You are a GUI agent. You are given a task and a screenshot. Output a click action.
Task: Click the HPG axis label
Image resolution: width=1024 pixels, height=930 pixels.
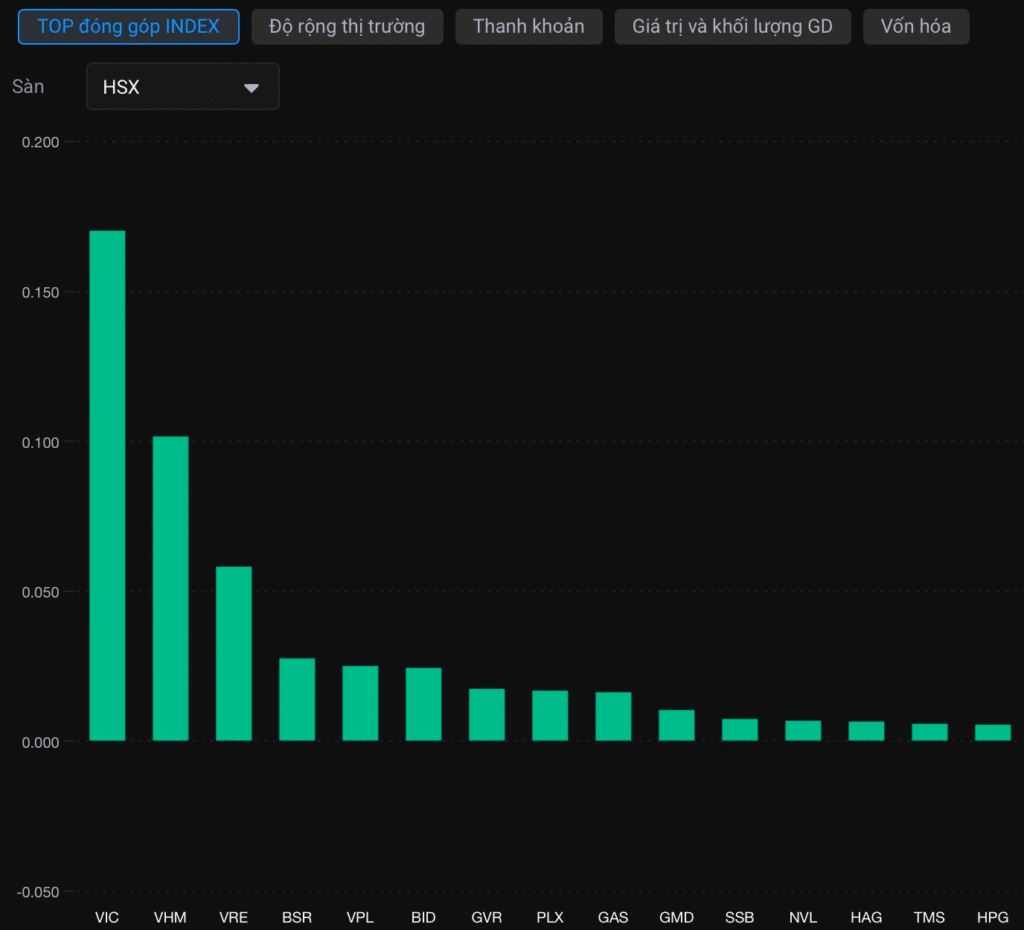pyautogui.click(x=992, y=917)
